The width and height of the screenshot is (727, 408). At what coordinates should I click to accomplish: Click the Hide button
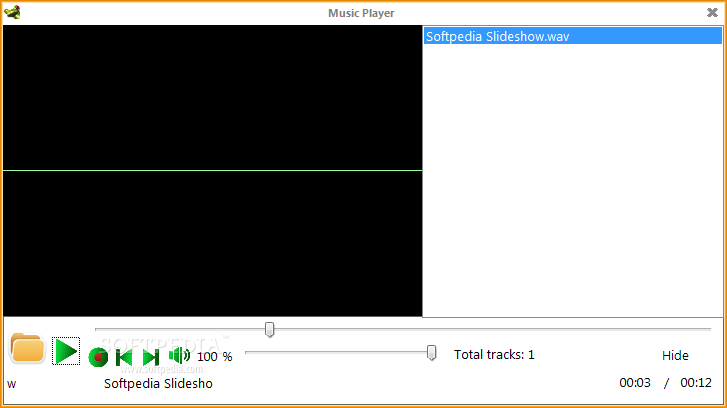[675, 356]
